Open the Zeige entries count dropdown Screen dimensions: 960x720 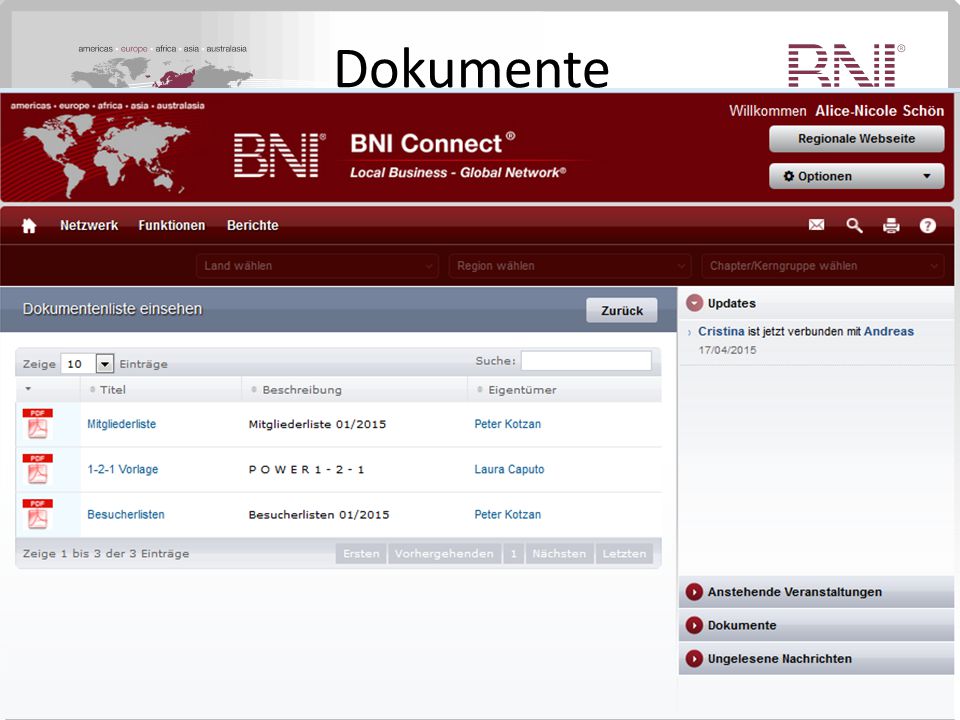[87, 364]
